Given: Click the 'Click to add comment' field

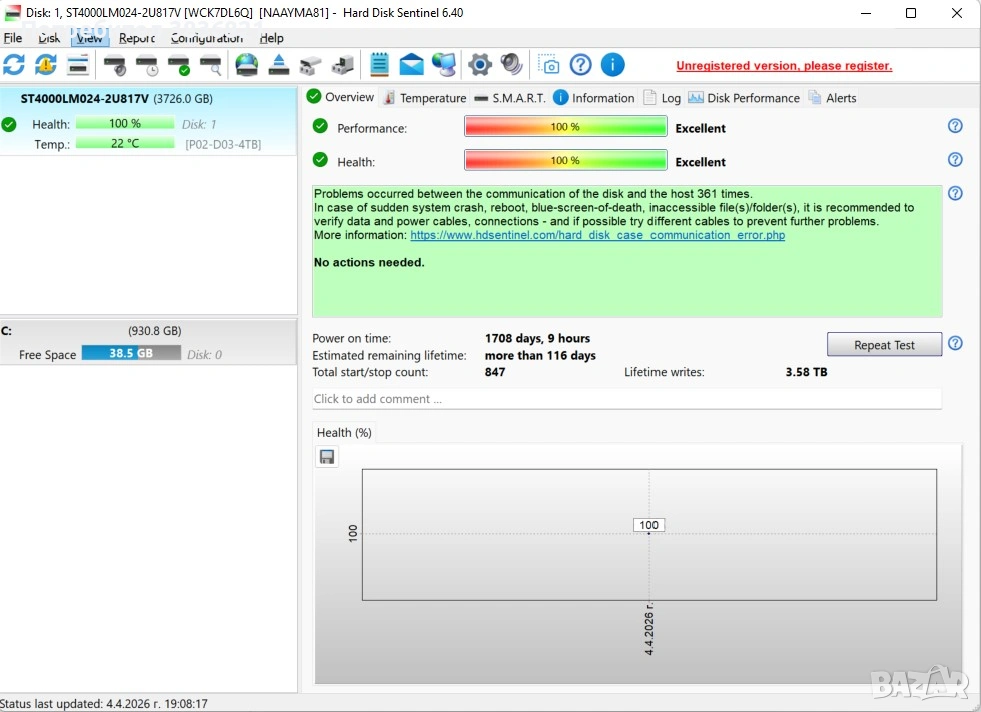Looking at the screenshot, I should [x=626, y=399].
